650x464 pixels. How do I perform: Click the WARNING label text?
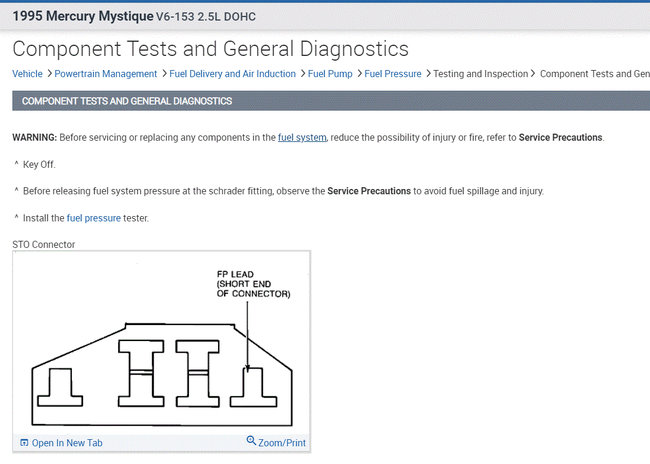(34, 137)
